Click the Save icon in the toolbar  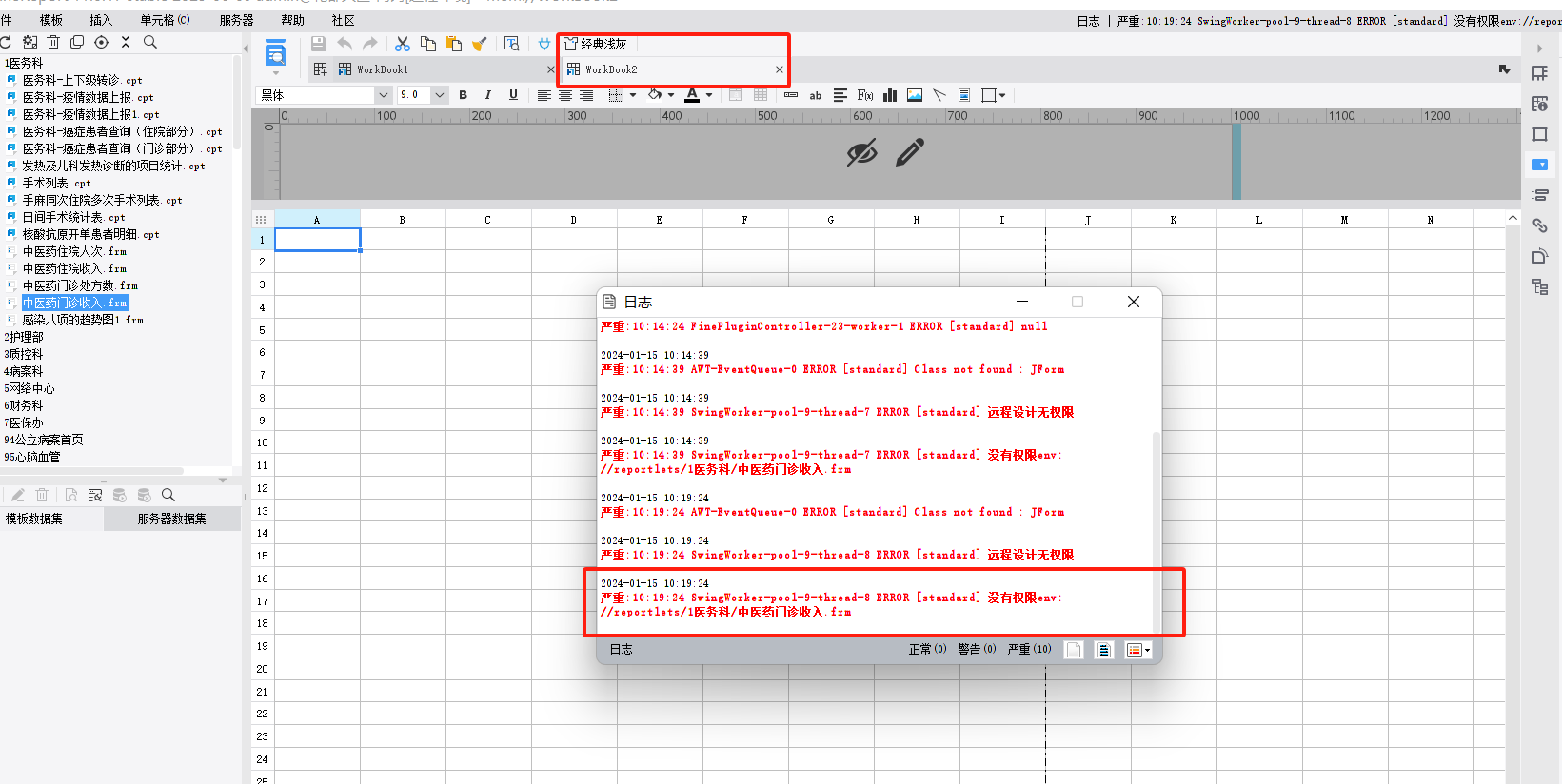tap(319, 44)
